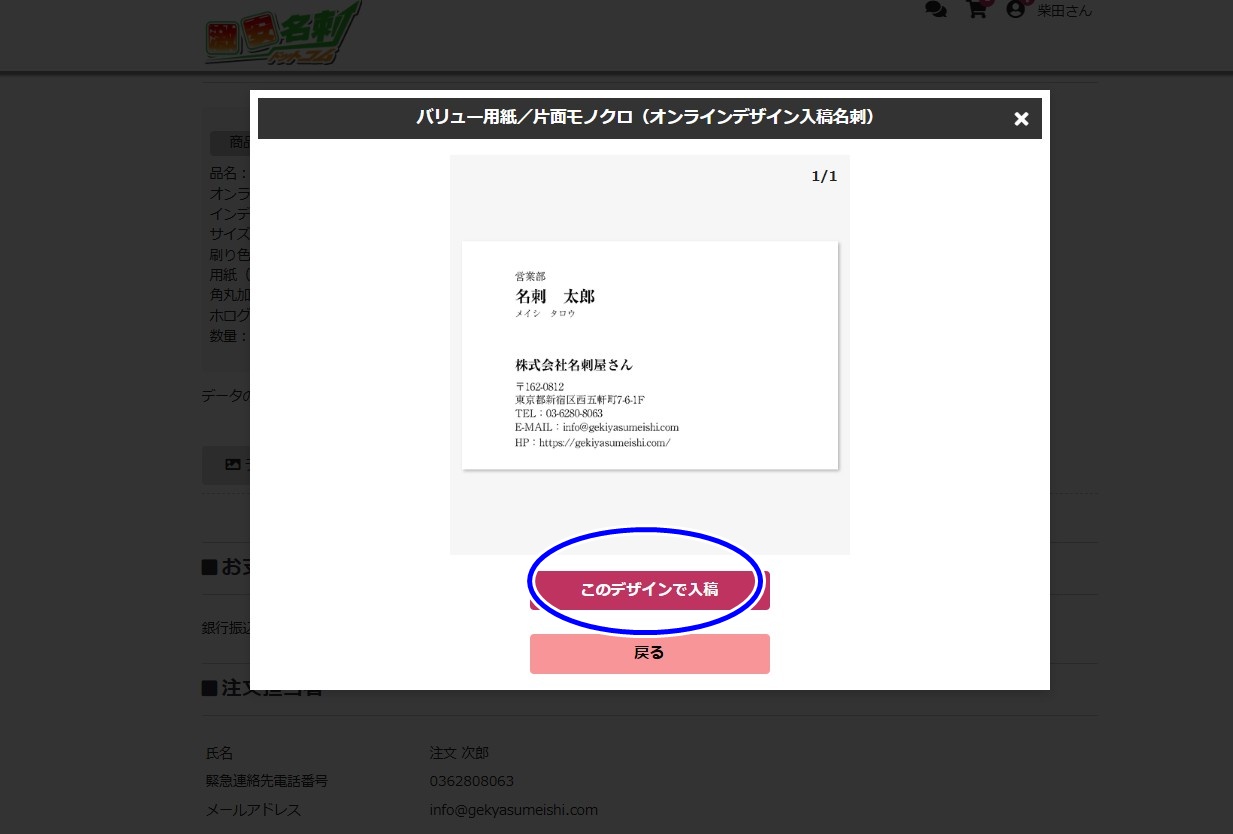Click the 注文担当者 section heading
The image size is (1233, 834).
(262, 688)
